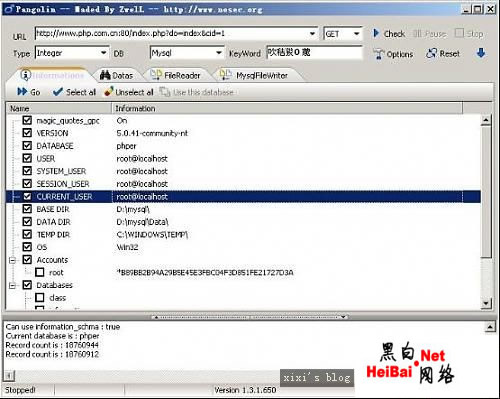Select the TEMP DIR row

tap(243, 235)
